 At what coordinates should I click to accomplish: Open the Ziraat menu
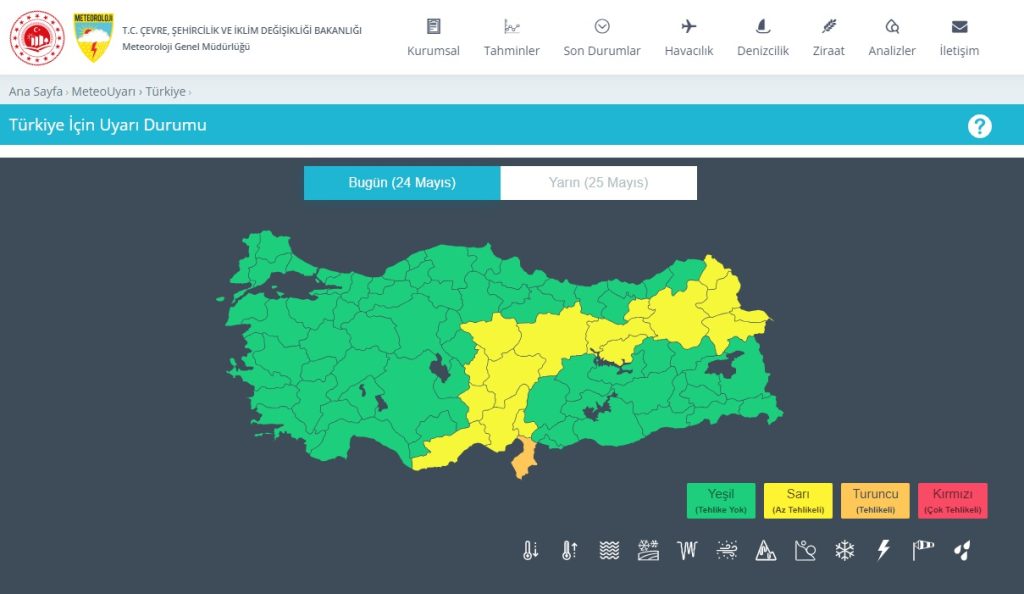click(x=828, y=38)
